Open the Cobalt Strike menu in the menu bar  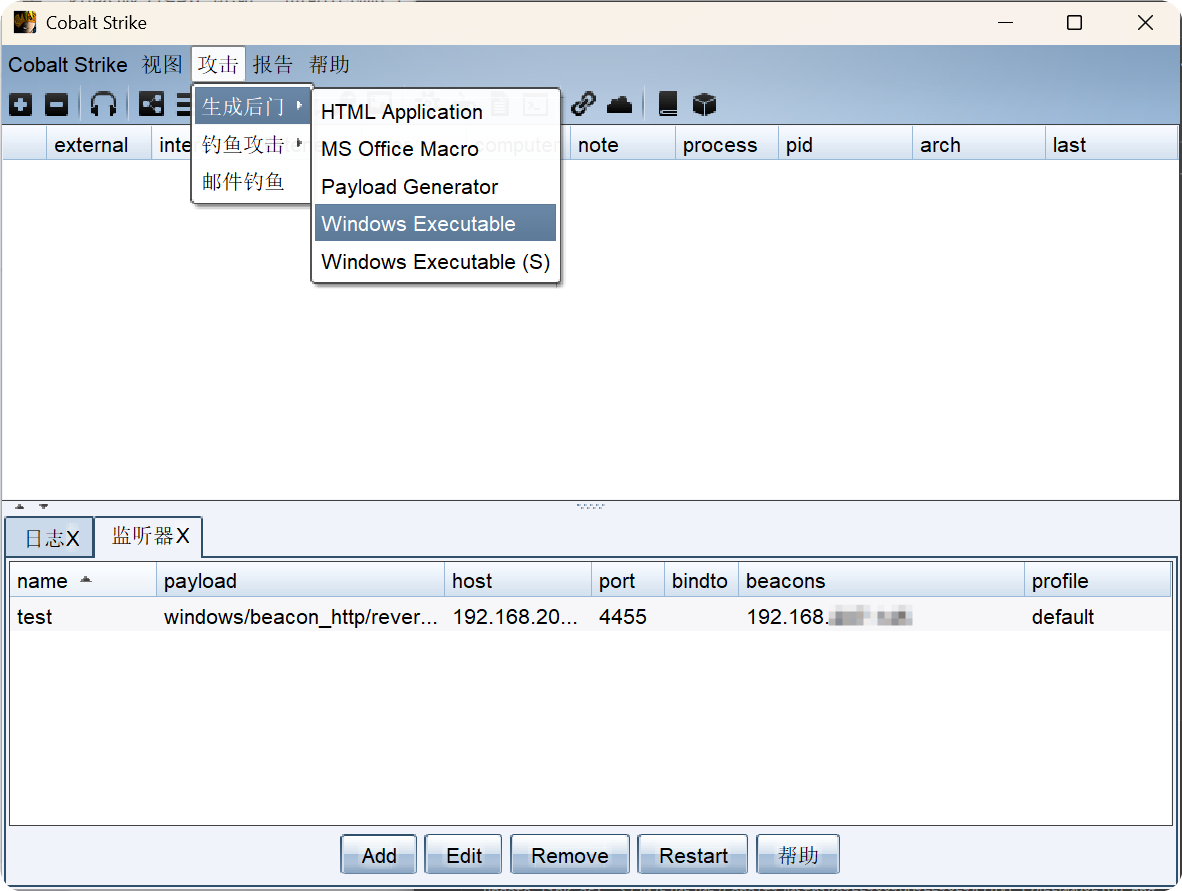68,65
